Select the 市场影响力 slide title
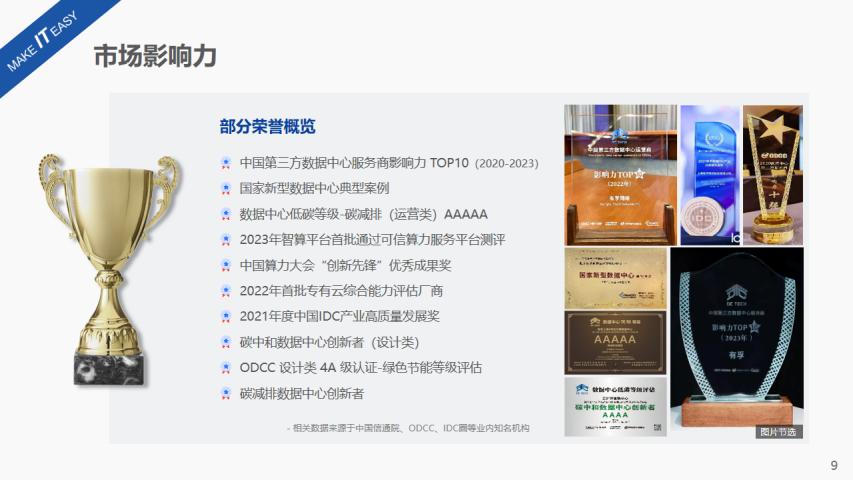Image resolution: width=853 pixels, height=480 pixels. (155, 56)
